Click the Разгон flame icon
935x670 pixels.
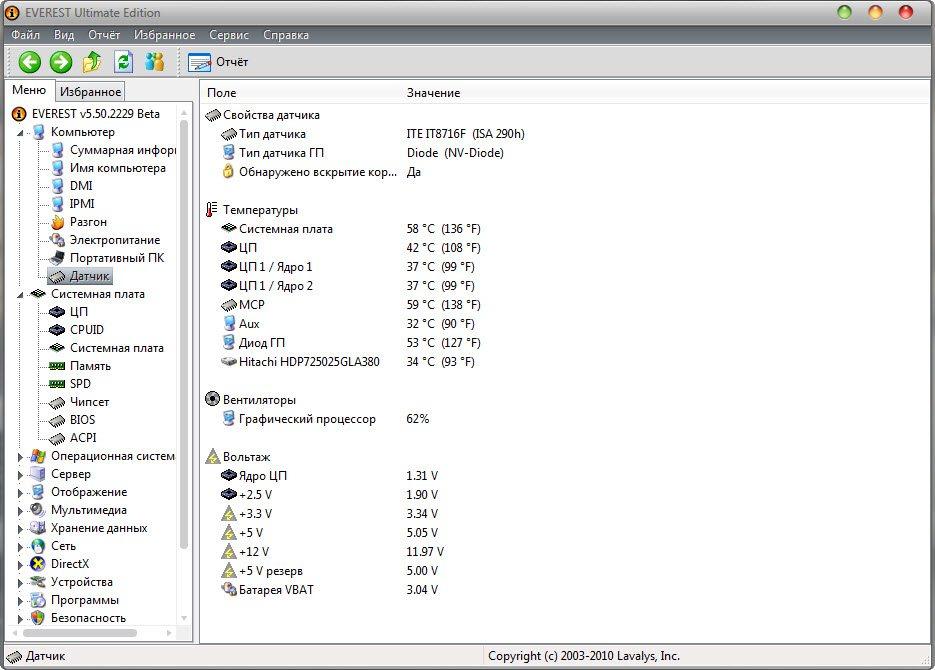57,222
